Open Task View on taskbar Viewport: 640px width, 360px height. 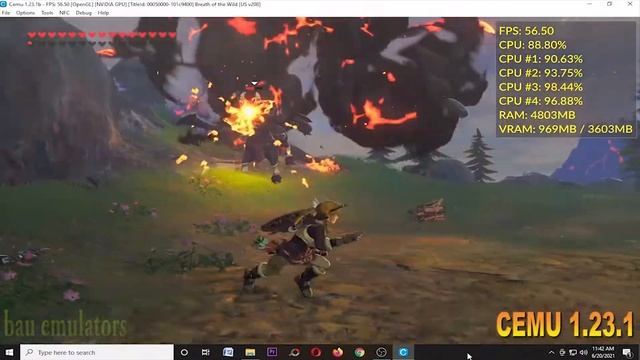coord(206,352)
